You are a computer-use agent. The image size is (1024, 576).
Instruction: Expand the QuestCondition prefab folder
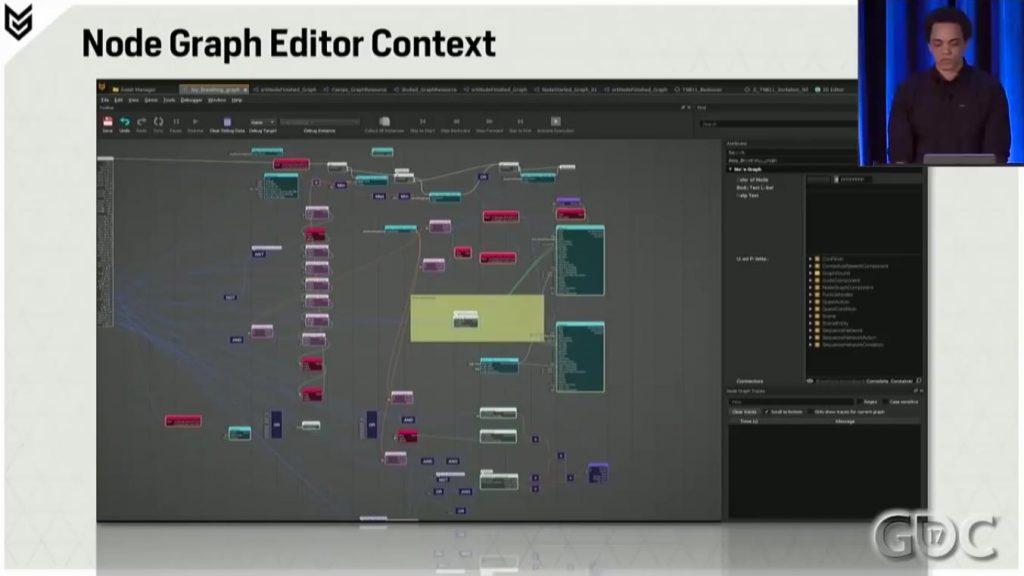click(x=810, y=309)
